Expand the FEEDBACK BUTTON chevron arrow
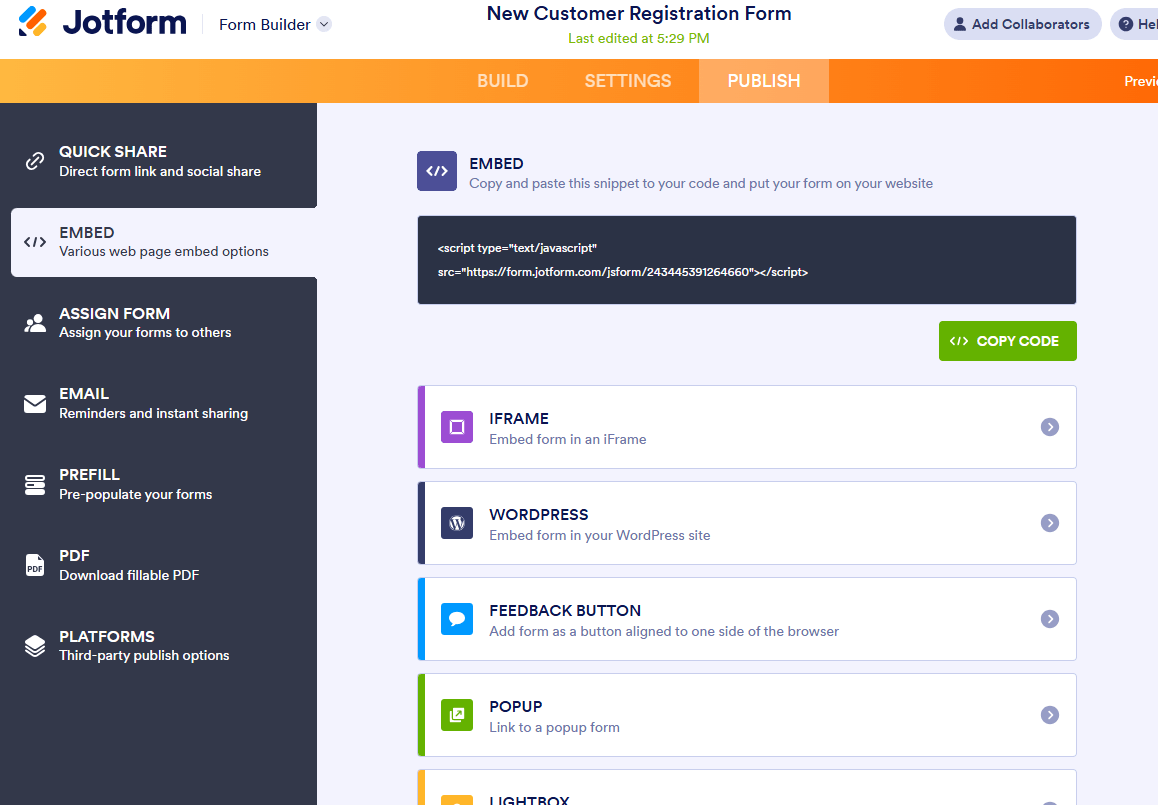This screenshot has width=1158, height=805. (x=1049, y=619)
